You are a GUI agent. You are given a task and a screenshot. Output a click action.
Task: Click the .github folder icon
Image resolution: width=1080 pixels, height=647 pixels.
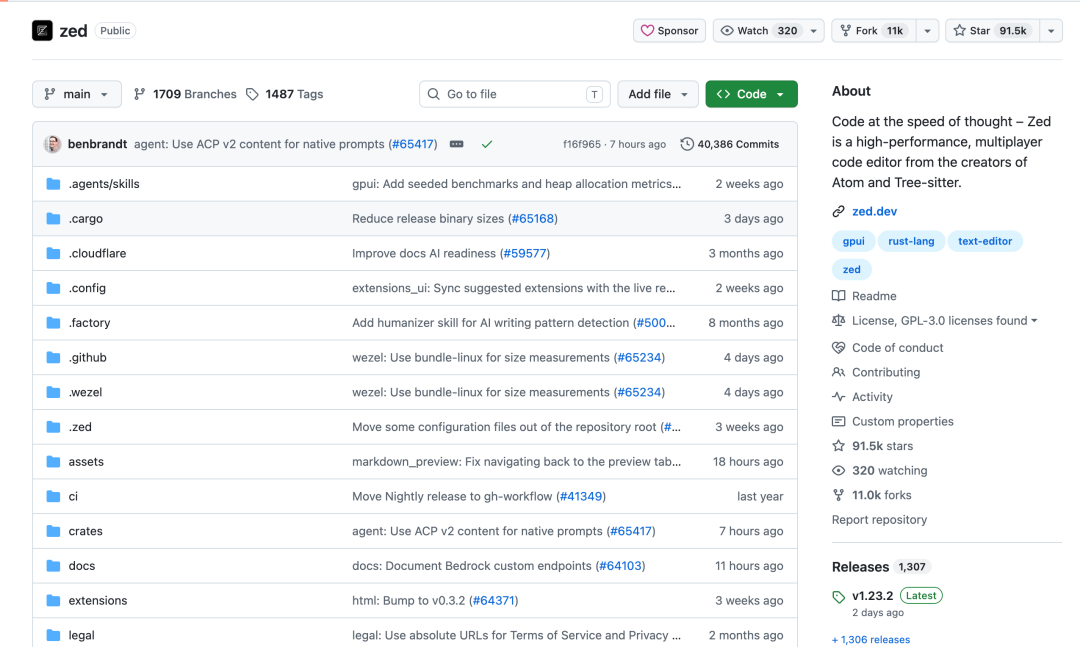coord(53,358)
